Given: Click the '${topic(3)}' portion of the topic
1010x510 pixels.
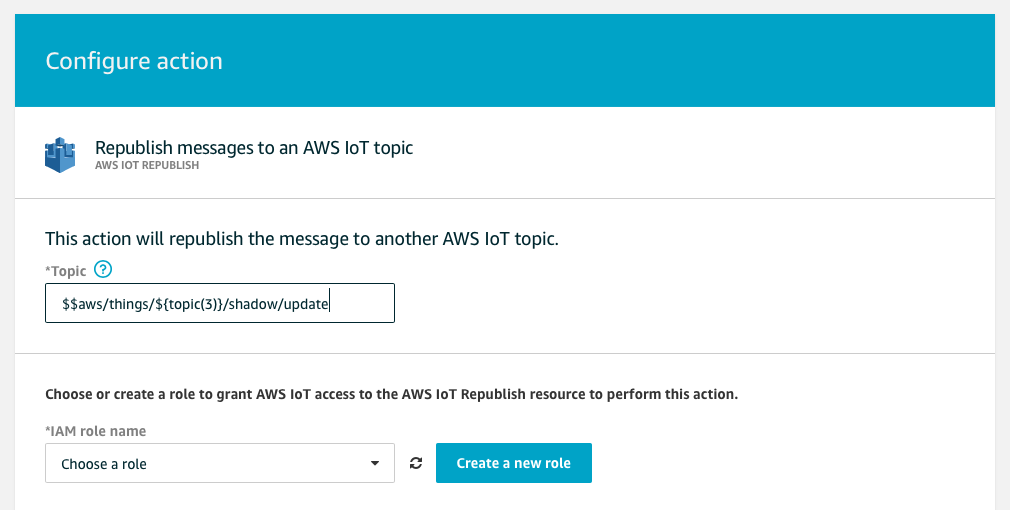Looking at the screenshot, I should [x=186, y=304].
